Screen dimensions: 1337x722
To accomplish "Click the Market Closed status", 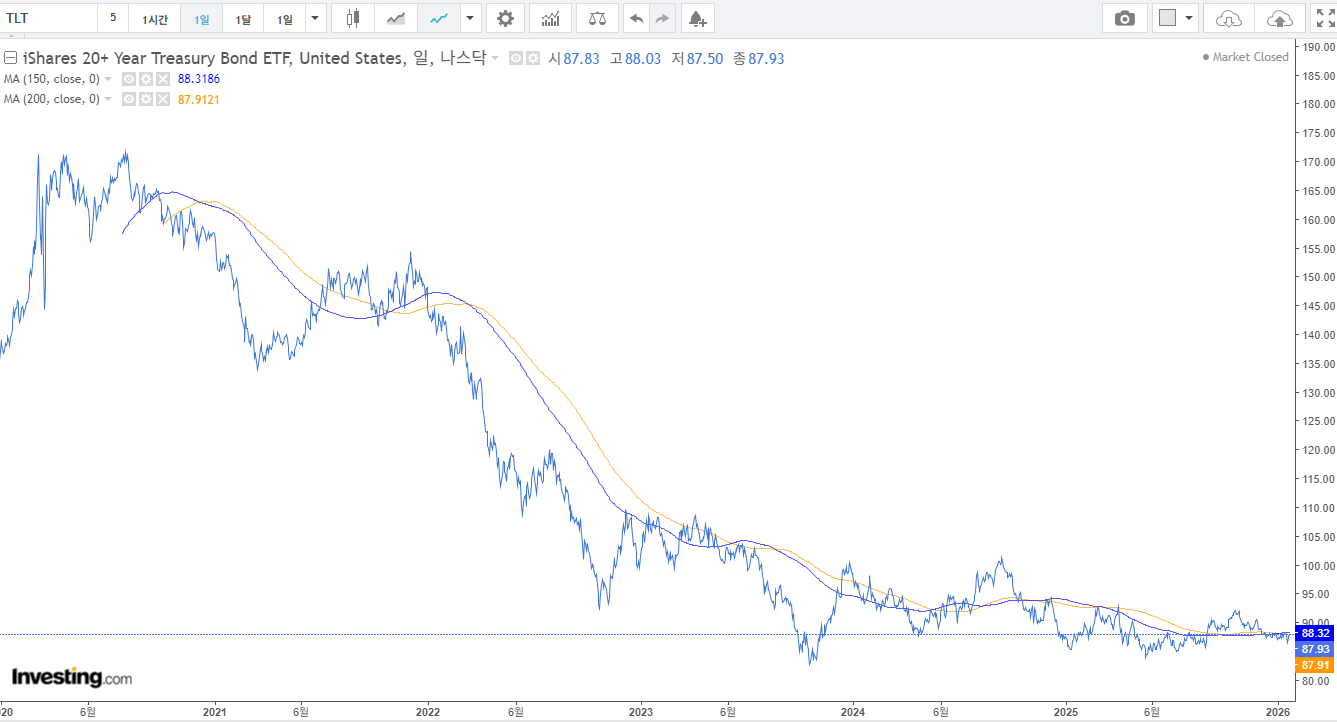I will point(1246,57).
